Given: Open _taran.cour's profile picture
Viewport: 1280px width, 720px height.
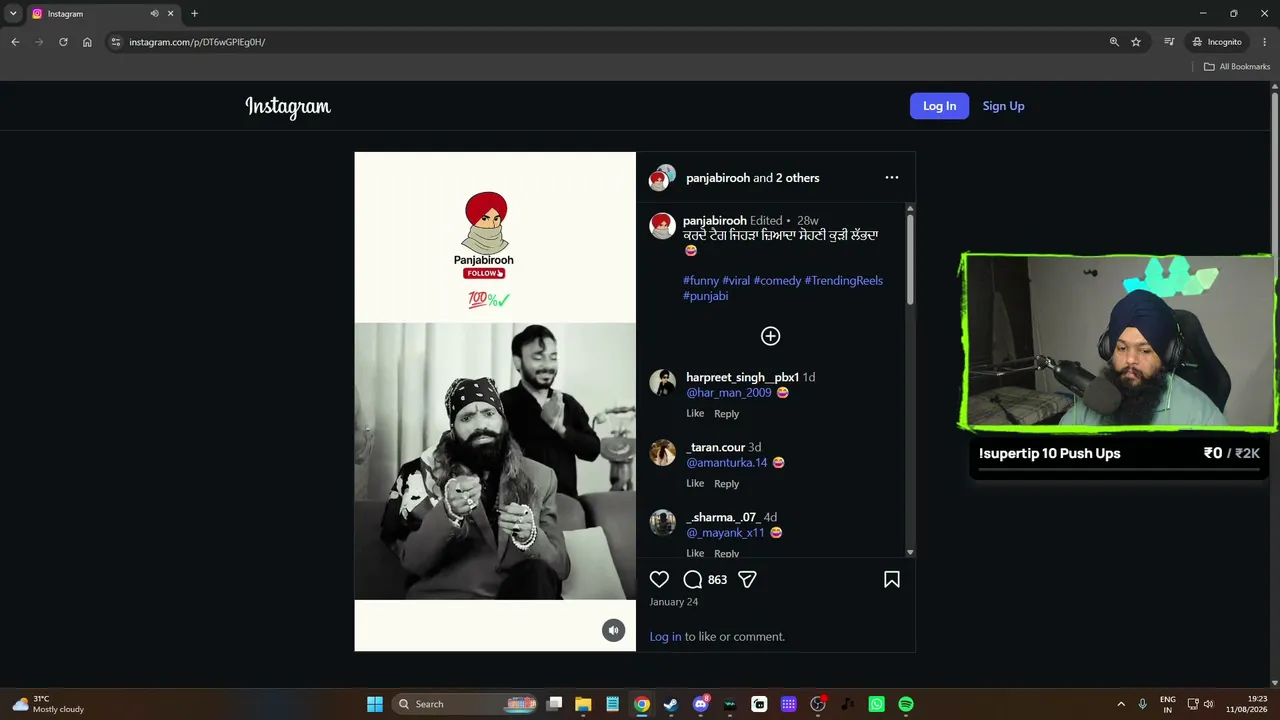Looking at the screenshot, I should click(662, 452).
